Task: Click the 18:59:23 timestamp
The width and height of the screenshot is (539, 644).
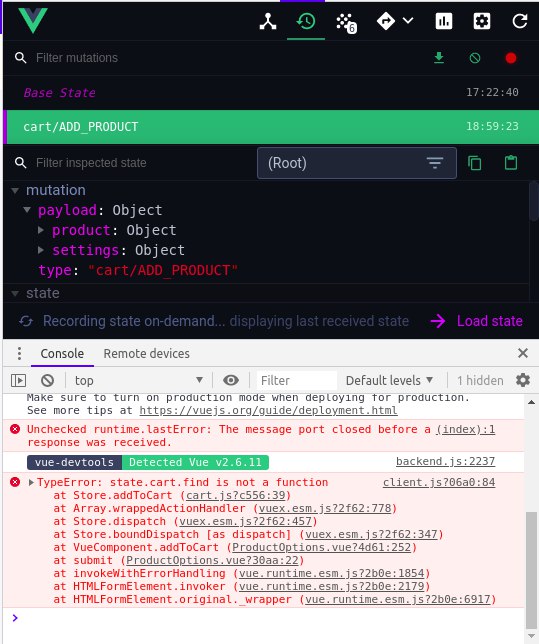Action: (492, 126)
